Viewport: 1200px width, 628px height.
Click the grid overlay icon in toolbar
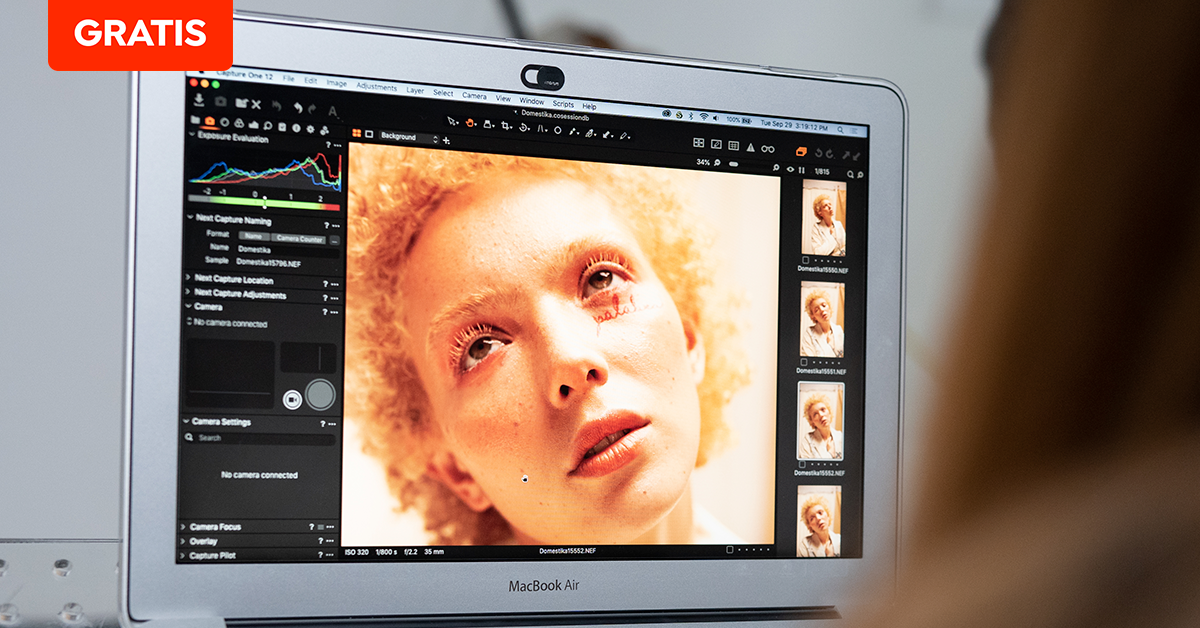(733, 146)
